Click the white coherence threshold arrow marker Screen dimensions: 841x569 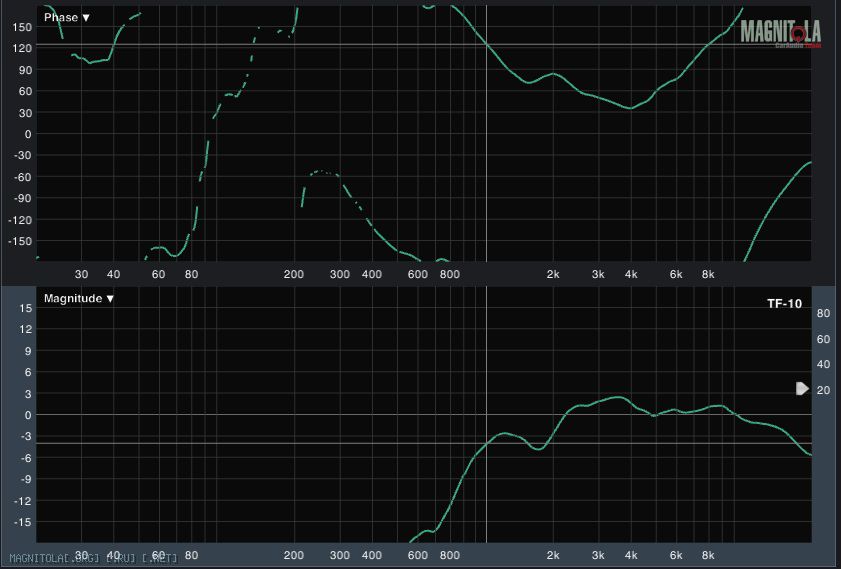[x=801, y=388]
